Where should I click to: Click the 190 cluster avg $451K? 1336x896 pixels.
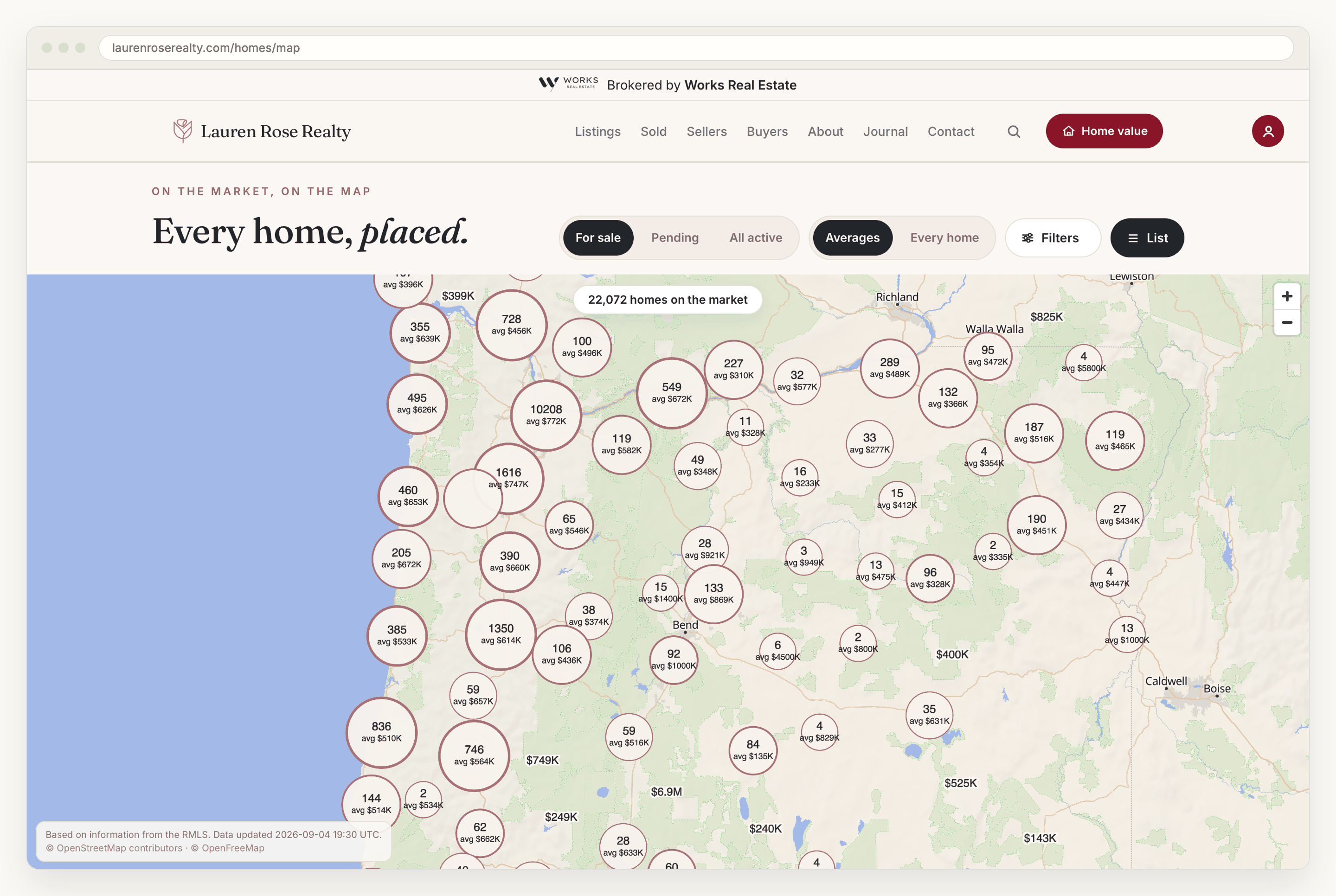pyautogui.click(x=1037, y=525)
